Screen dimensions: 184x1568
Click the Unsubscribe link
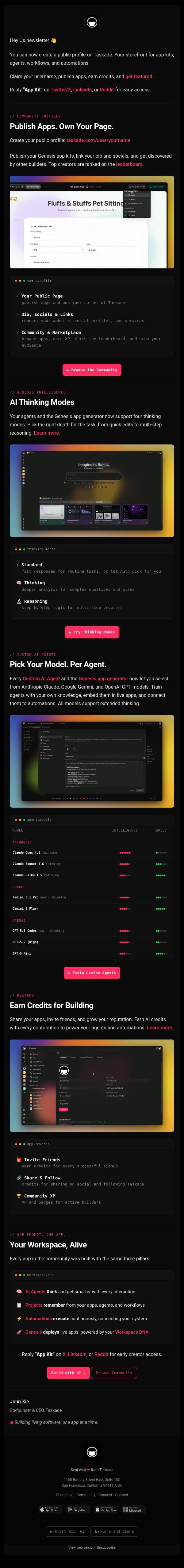pyautogui.click(x=107, y=1547)
